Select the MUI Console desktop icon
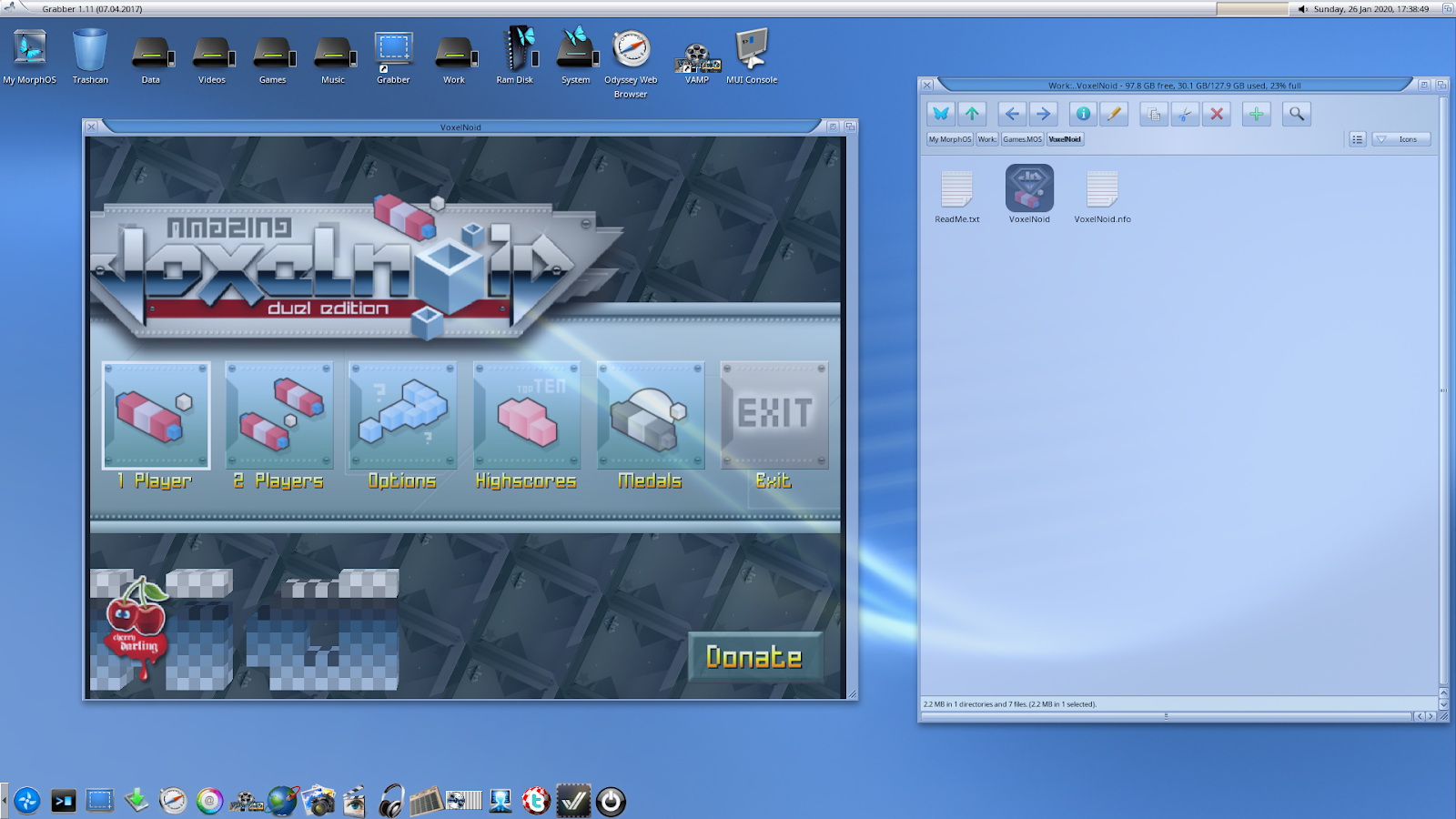 [x=752, y=56]
